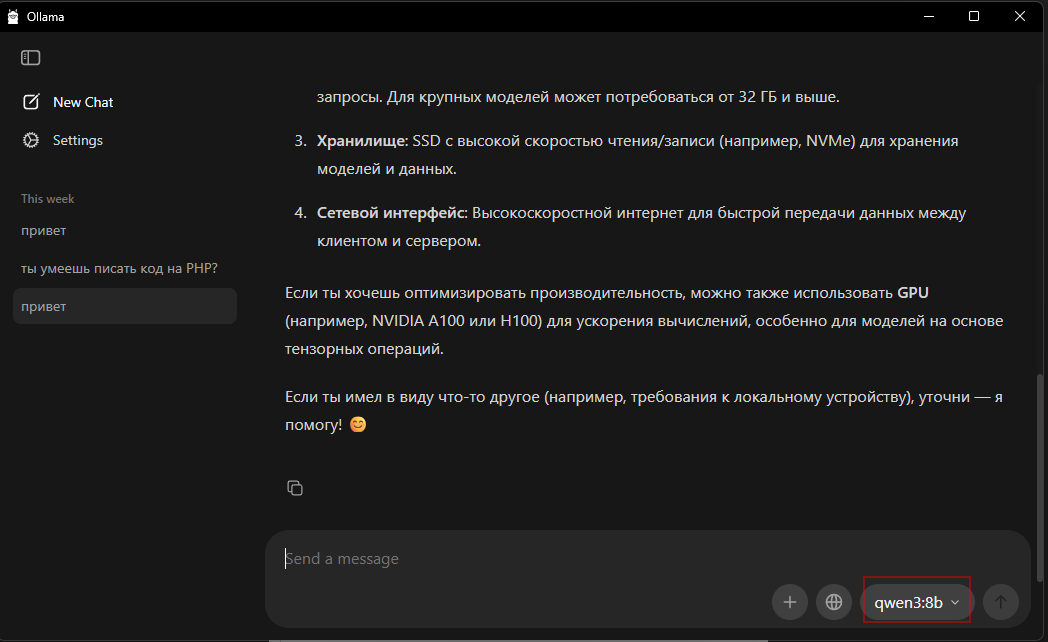Image resolution: width=1048 pixels, height=642 pixels.
Task: Toggle the sidebar panel icon
Action: coord(31,58)
